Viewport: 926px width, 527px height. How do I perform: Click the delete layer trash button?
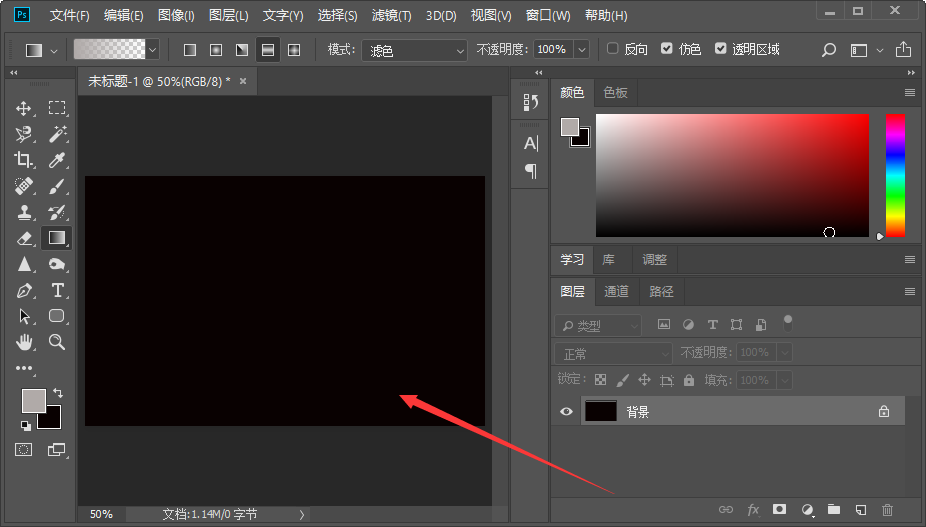[x=887, y=509]
